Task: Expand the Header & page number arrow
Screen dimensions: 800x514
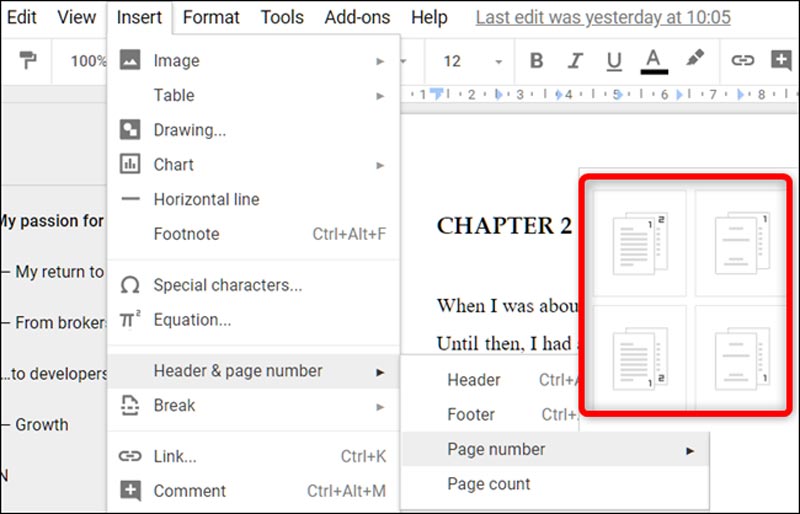Action: tap(380, 372)
